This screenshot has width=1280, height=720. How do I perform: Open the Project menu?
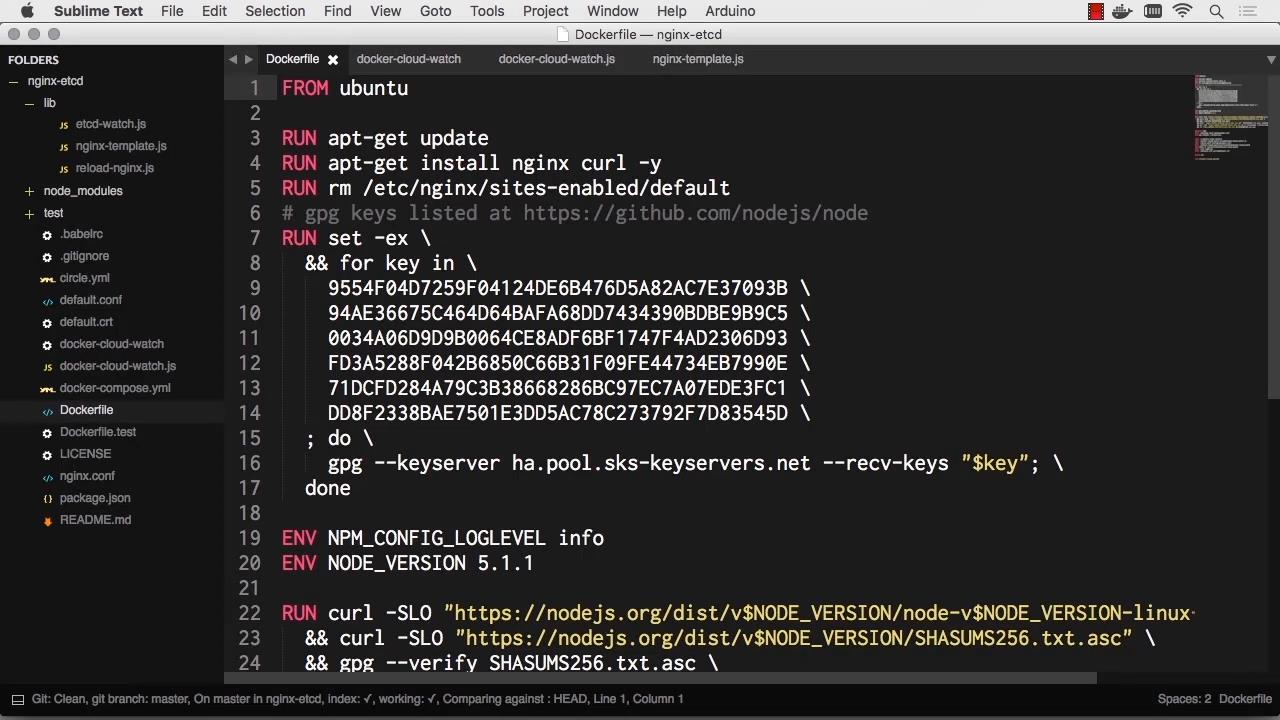point(546,11)
